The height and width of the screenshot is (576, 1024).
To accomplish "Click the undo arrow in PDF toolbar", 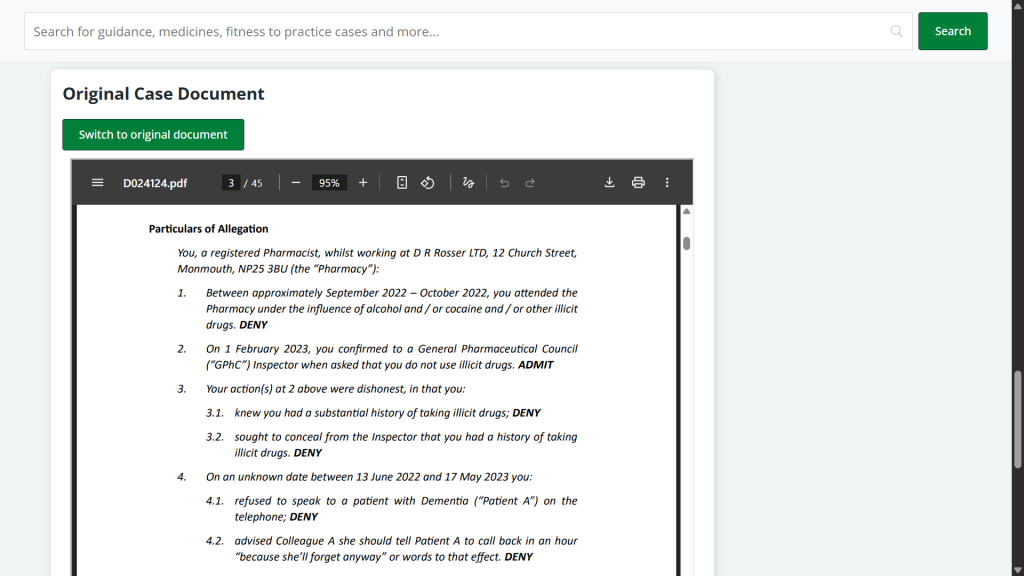I will click(504, 183).
